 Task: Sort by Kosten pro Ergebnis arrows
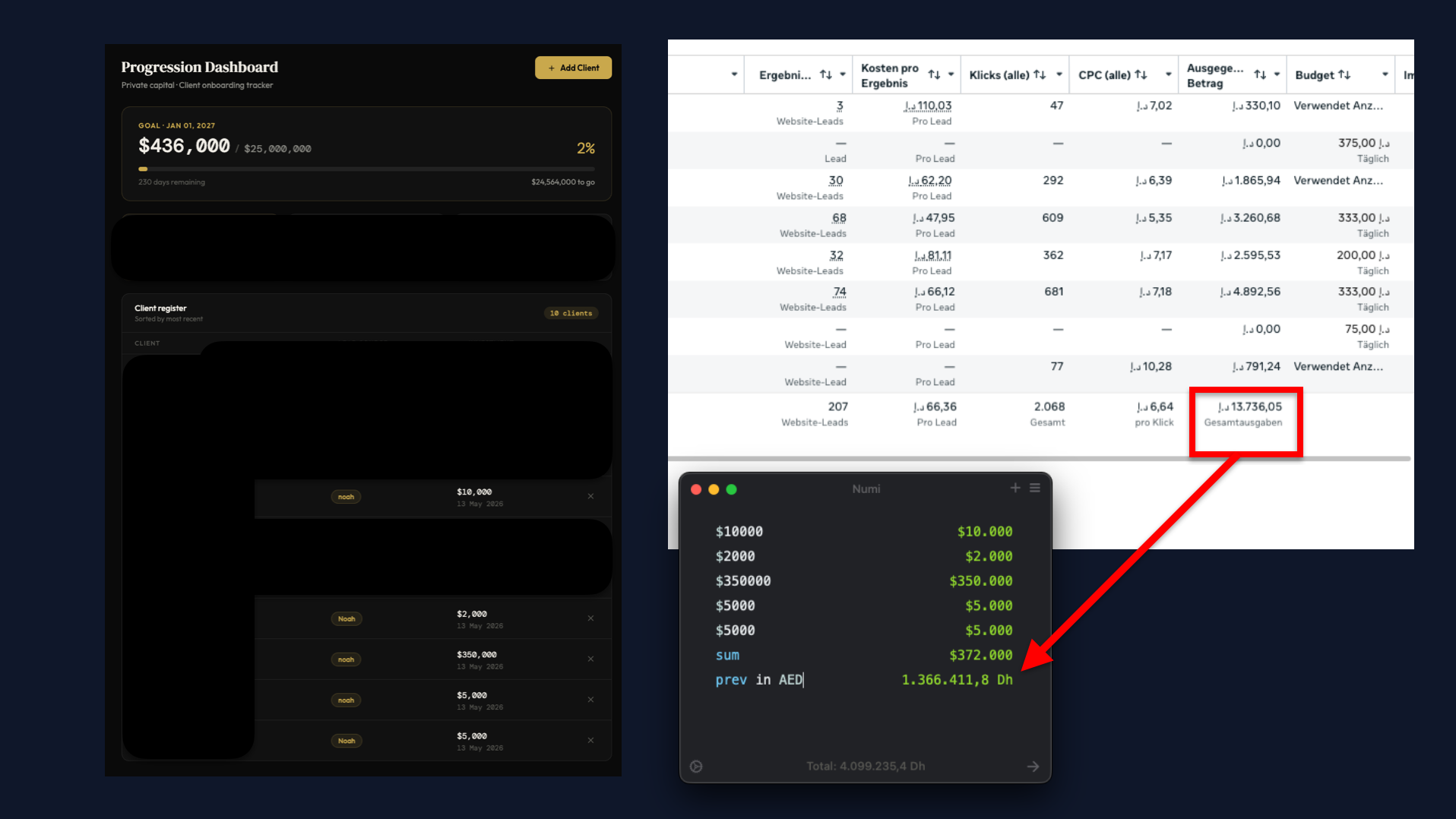click(934, 74)
